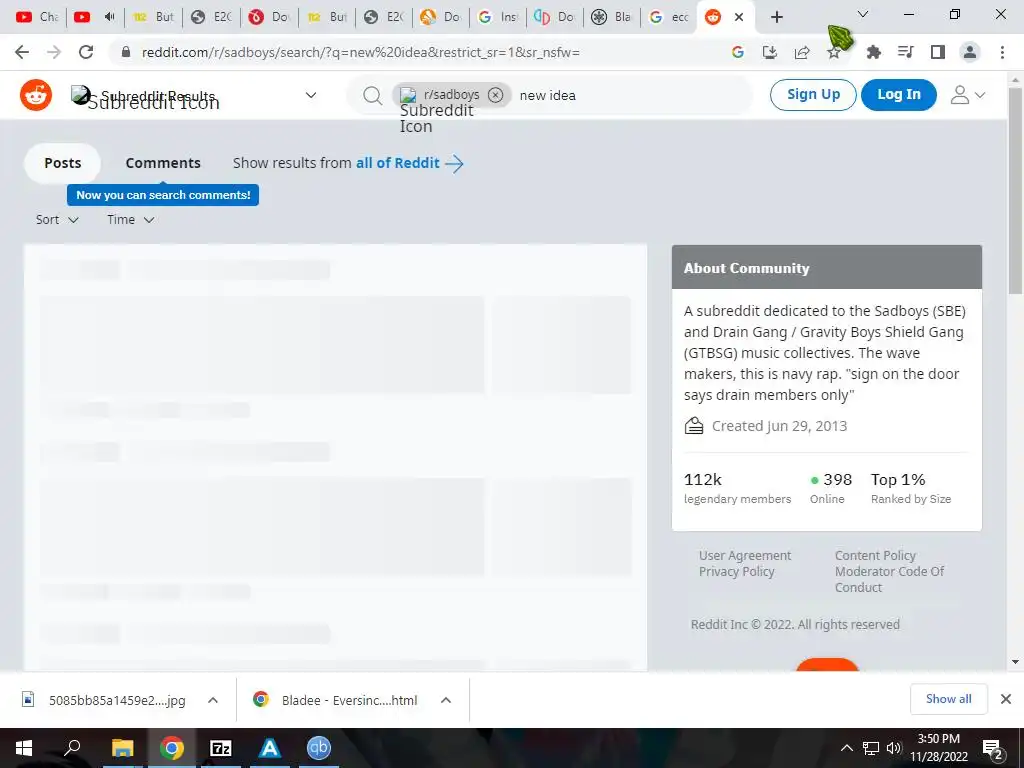Switch to the Ins Google browser tab

coord(497,17)
